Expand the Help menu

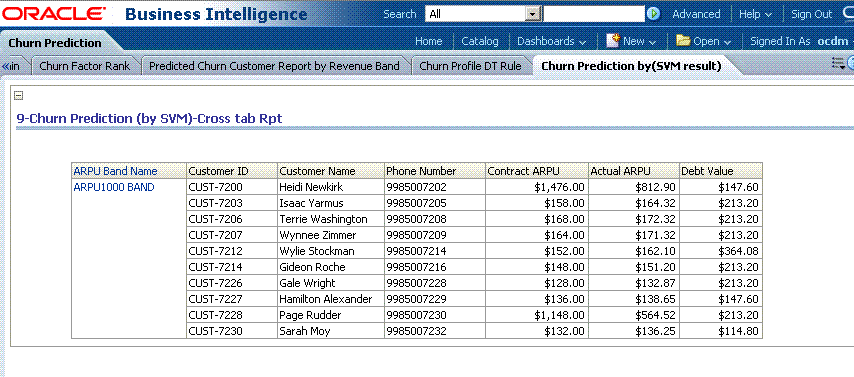pyautogui.click(x=755, y=14)
